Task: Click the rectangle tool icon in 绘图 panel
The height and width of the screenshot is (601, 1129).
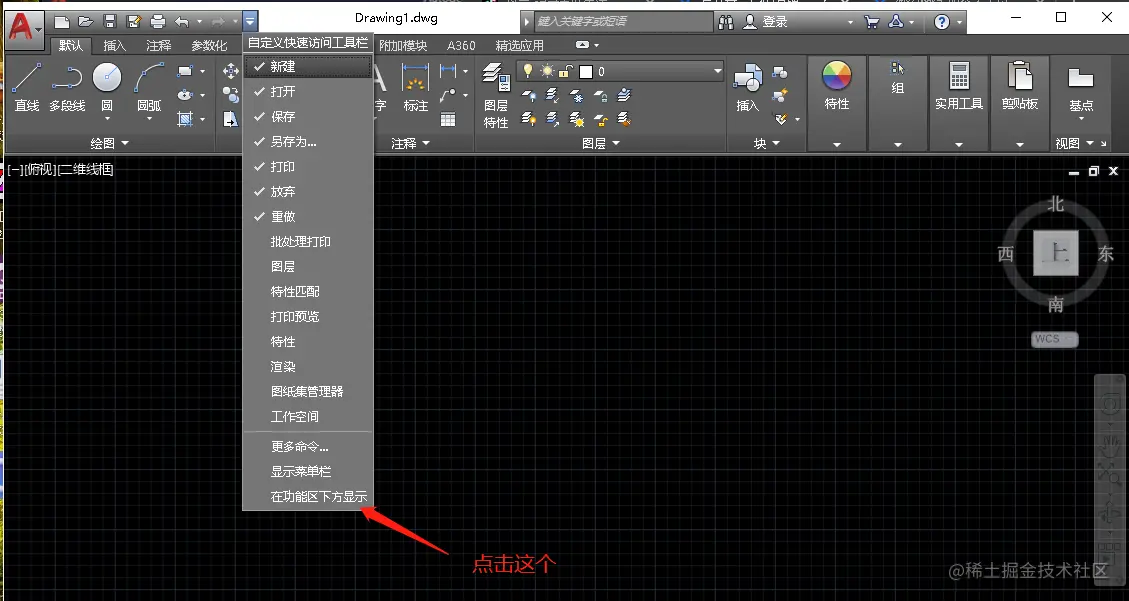Action: [185, 71]
